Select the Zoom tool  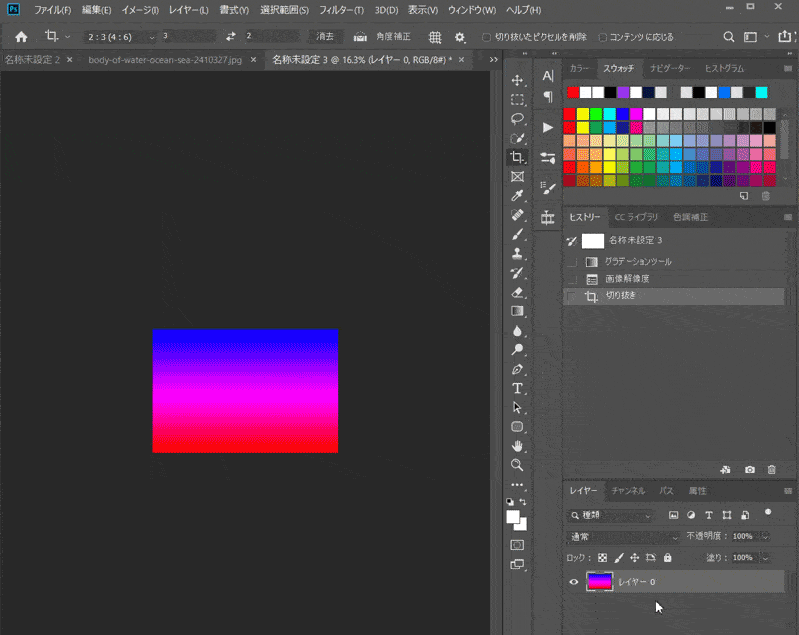(x=517, y=465)
